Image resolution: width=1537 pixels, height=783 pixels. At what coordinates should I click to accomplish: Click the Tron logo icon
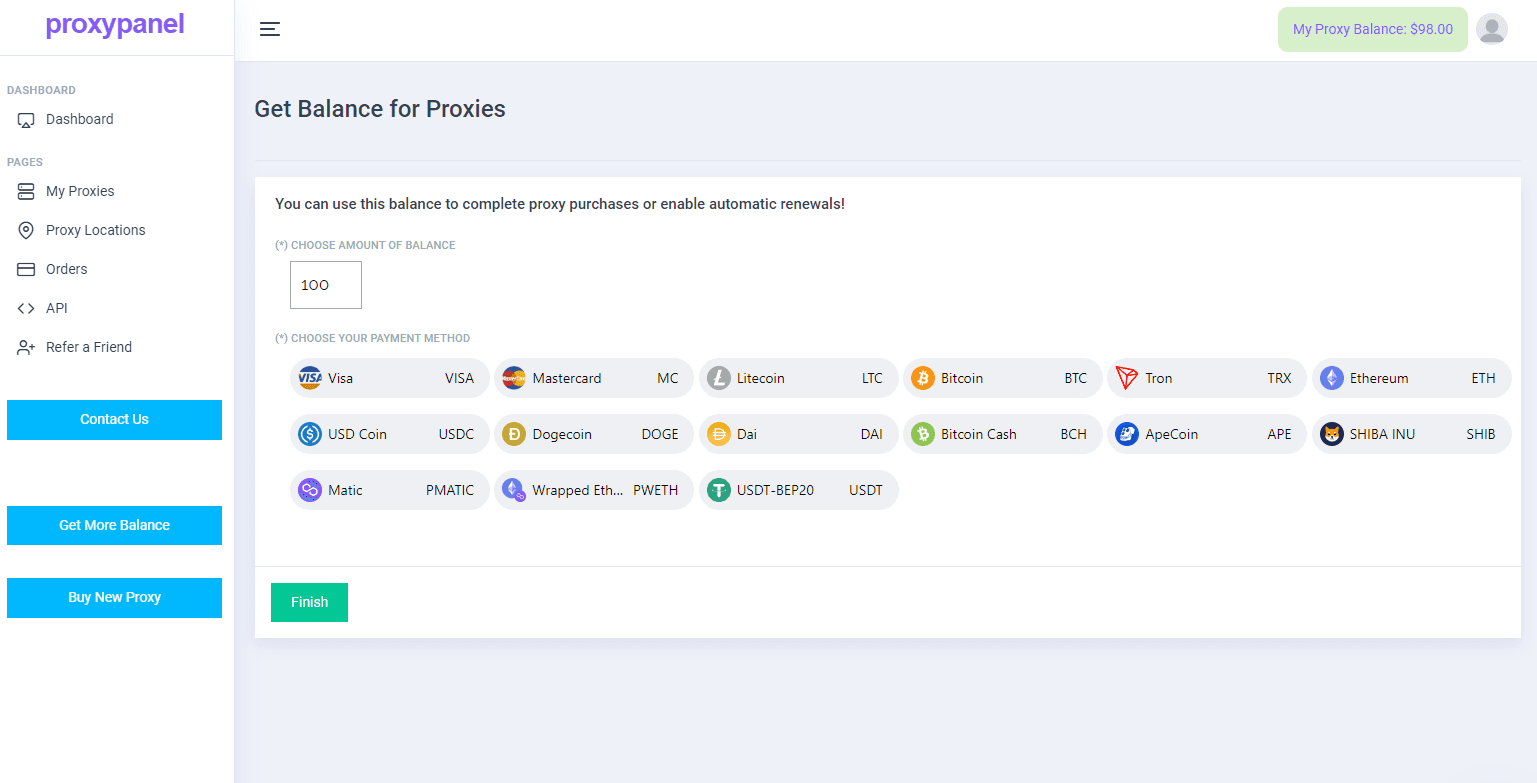click(1127, 378)
